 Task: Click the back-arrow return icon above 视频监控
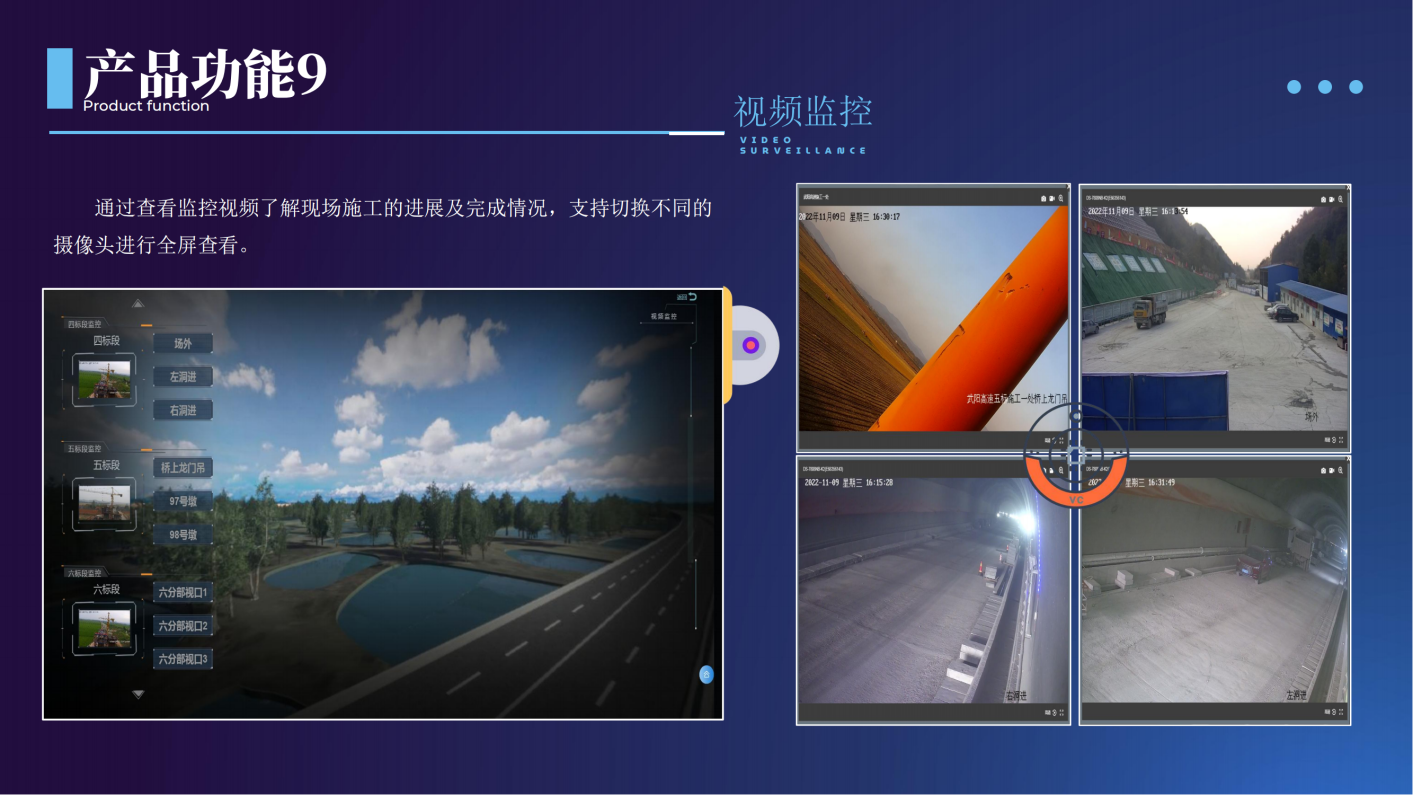pyautogui.click(x=694, y=296)
